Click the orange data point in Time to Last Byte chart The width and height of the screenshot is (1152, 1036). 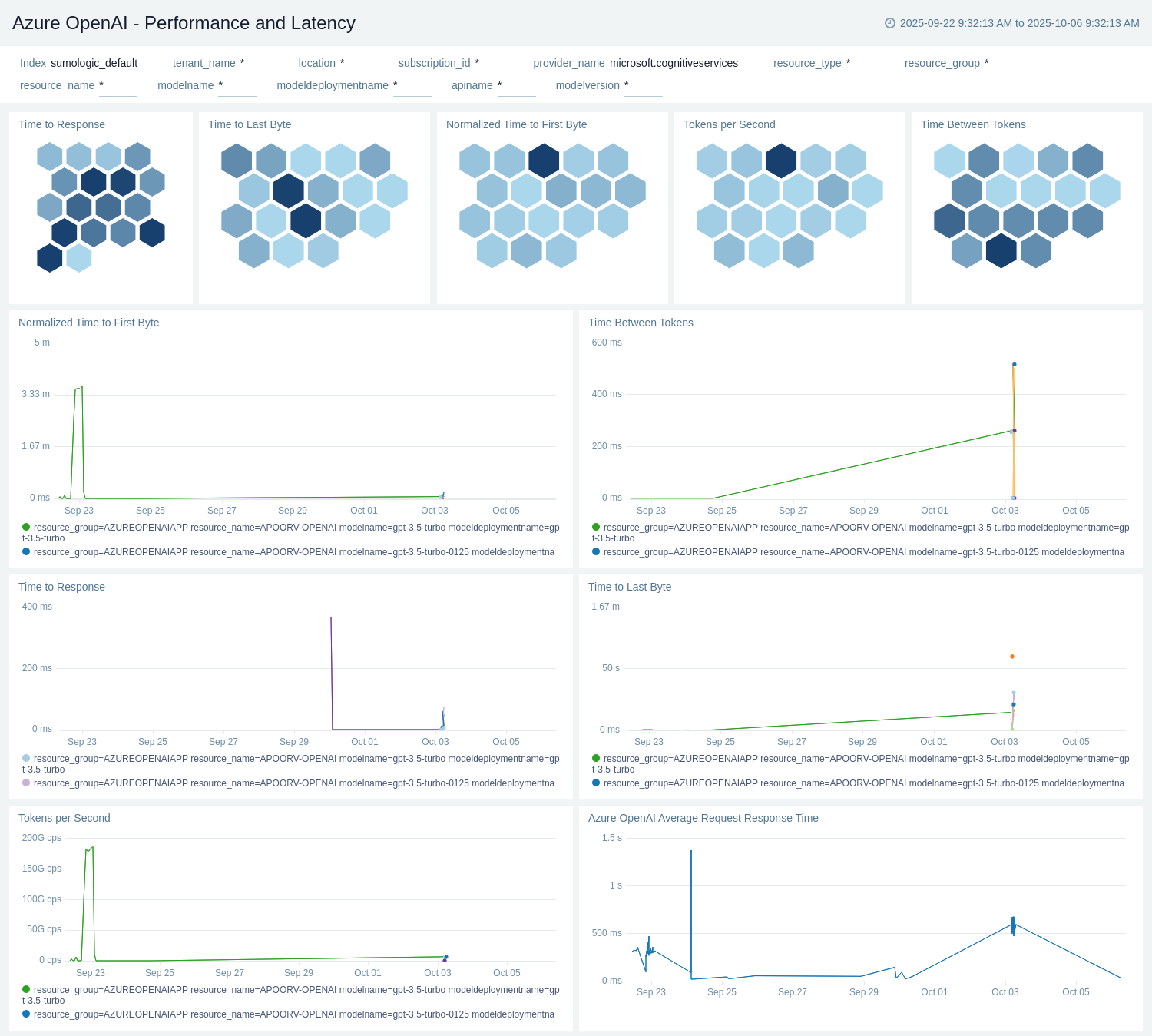point(1012,657)
